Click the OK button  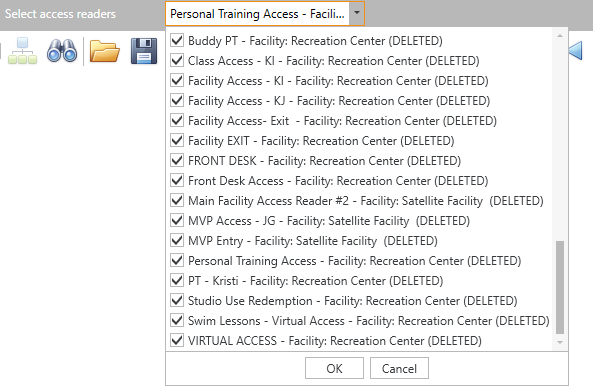click(x=334, y=368)
